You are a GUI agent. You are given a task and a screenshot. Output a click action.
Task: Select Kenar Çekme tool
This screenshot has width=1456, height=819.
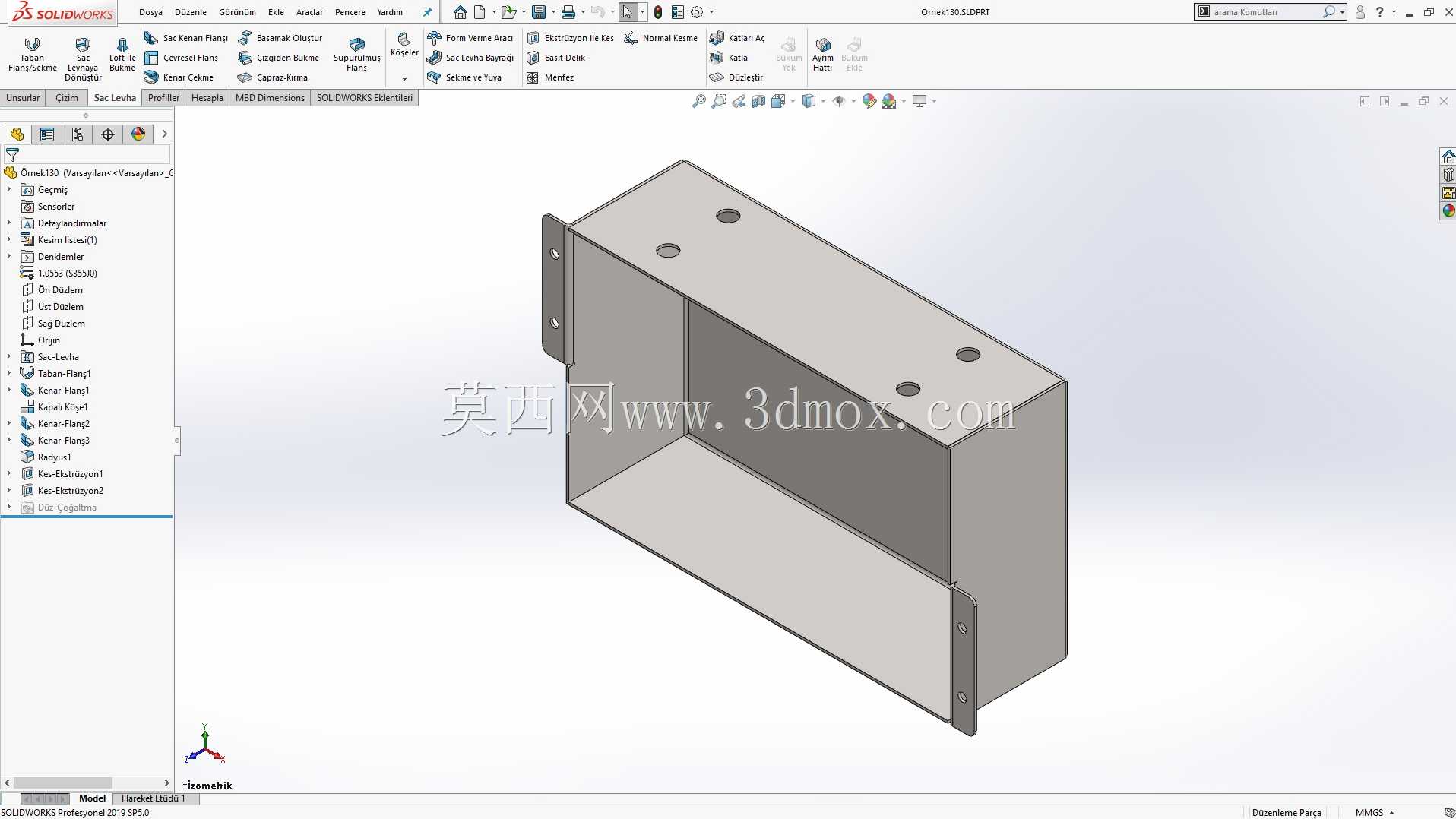[179, 77]
